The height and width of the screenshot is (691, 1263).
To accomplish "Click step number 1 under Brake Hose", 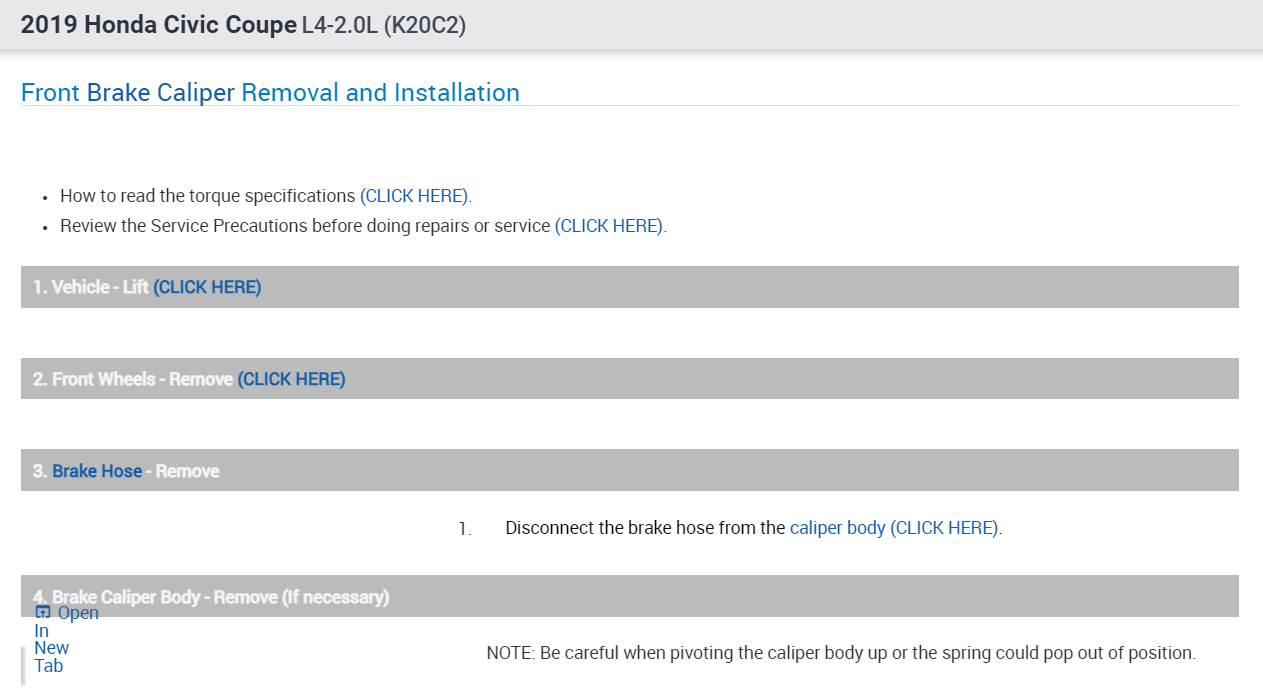I will coord(464,529).
